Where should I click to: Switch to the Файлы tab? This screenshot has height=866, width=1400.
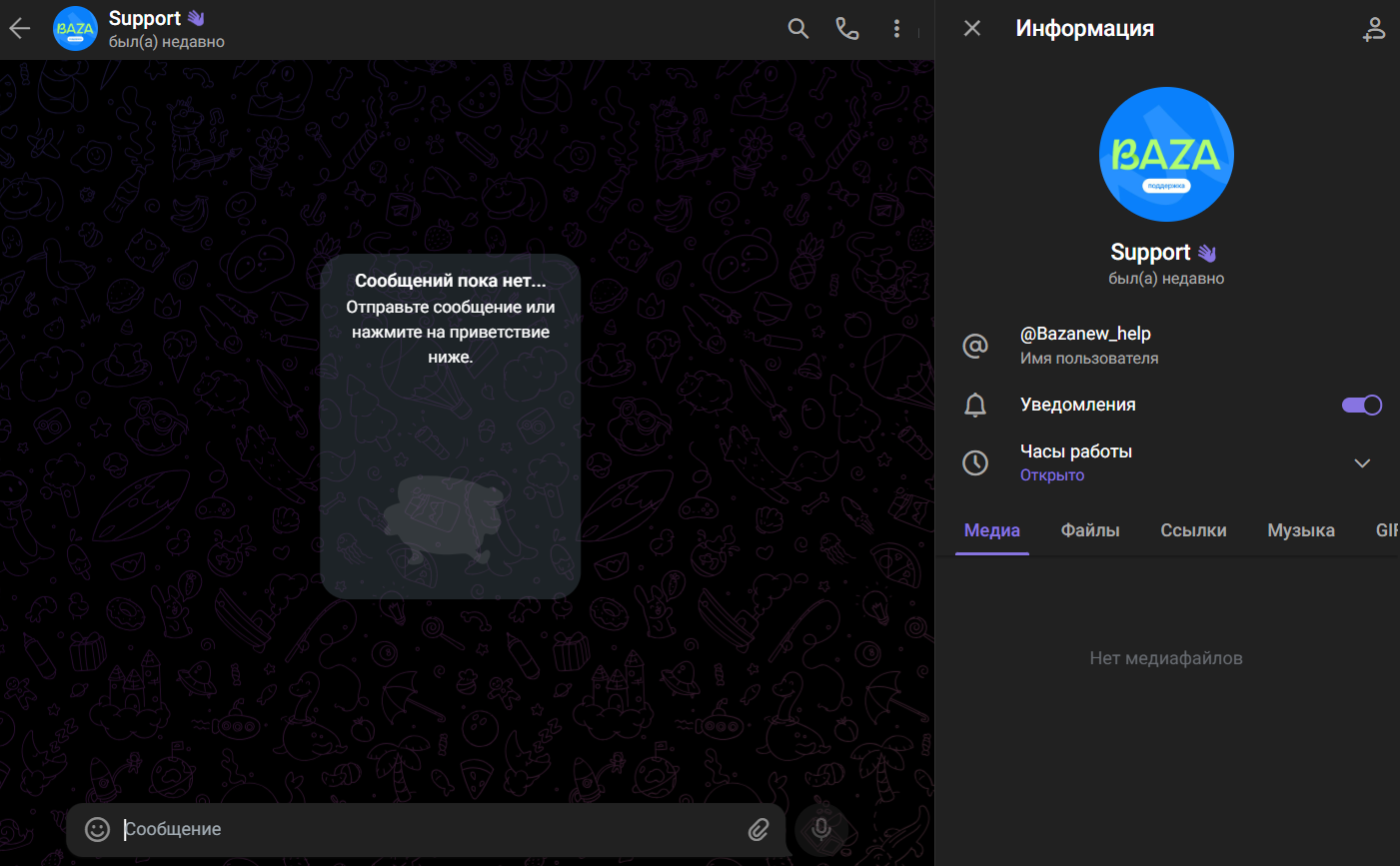[x=1089, y=530]
